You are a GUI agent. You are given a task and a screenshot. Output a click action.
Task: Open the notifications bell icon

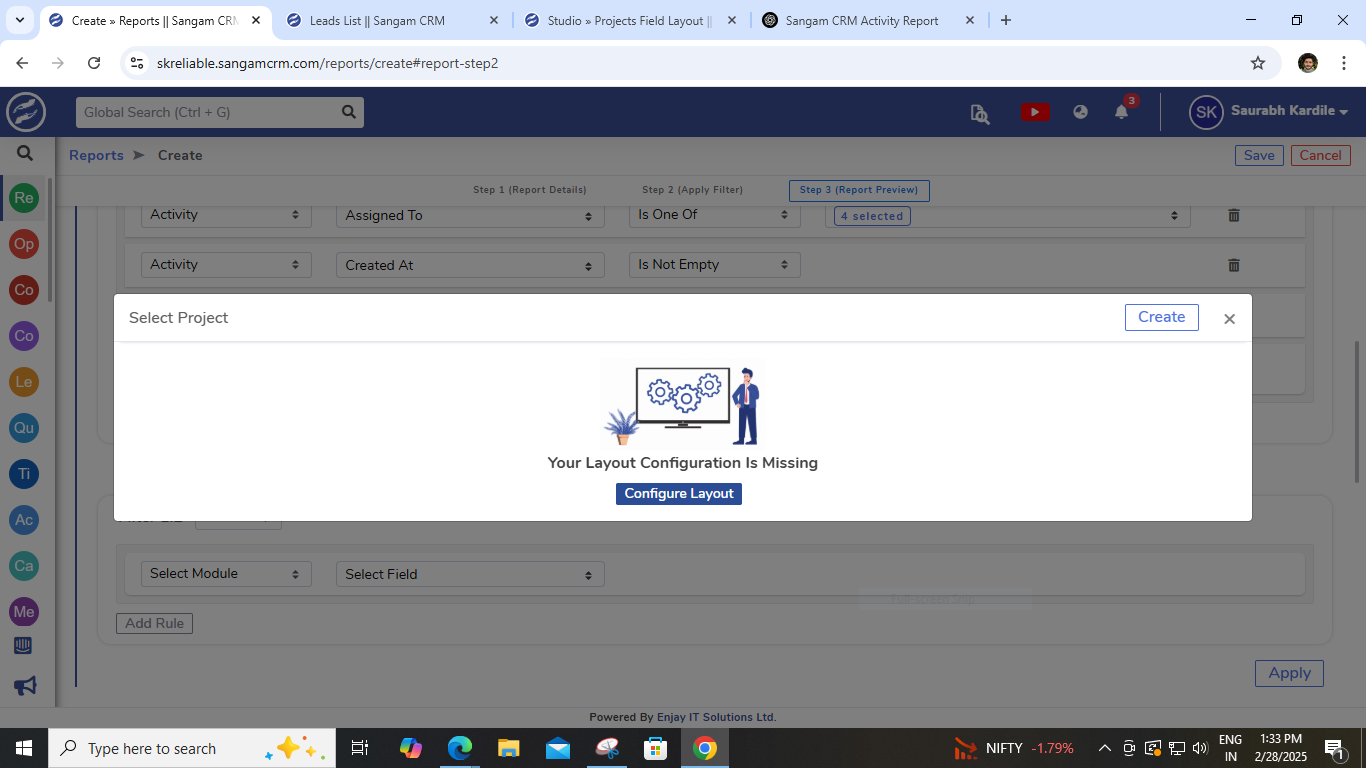click(1122, 112)
